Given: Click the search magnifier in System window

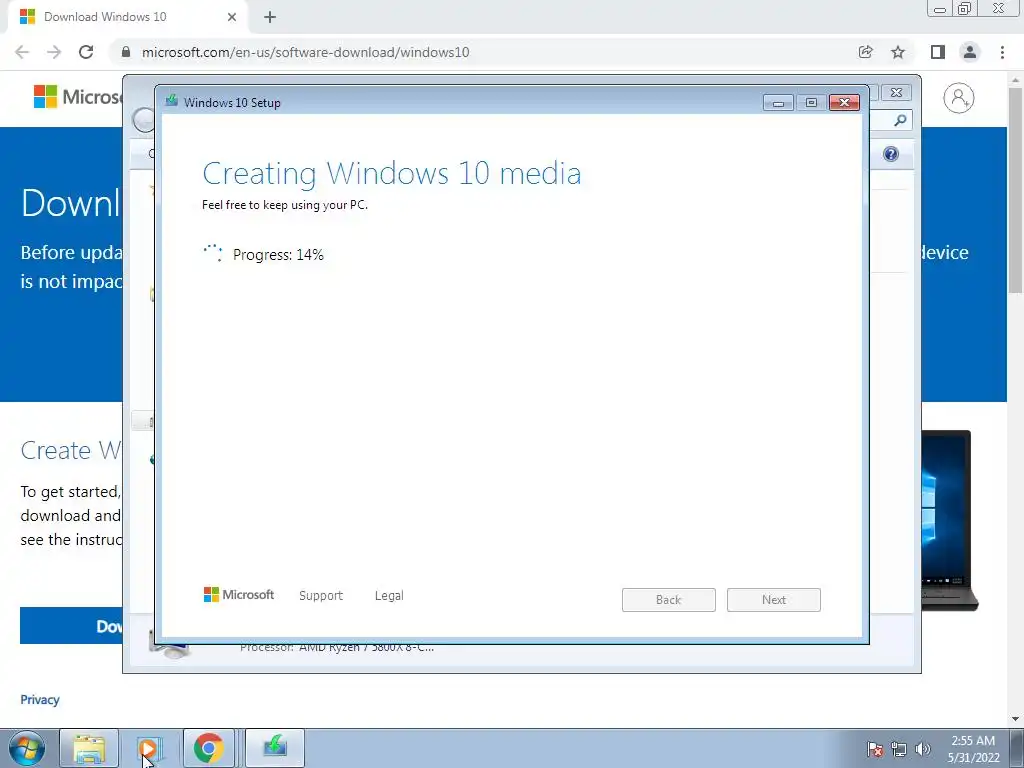Looking at the screenshot, I should pos(900,120).
